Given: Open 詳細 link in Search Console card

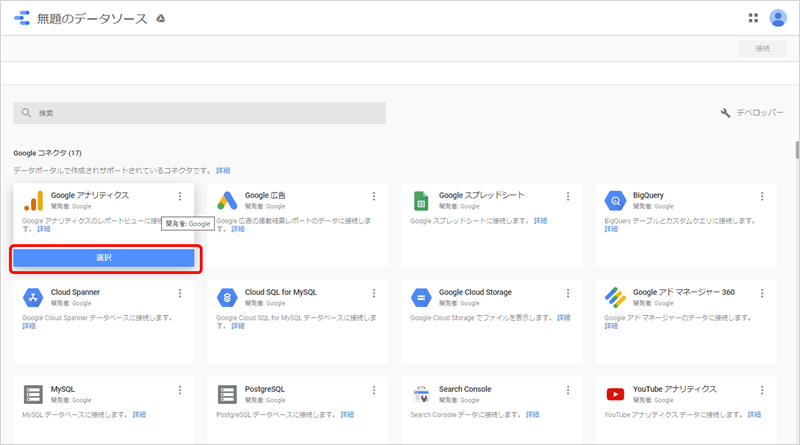Looking at the screenshot, I should click(x=533, y=414).
